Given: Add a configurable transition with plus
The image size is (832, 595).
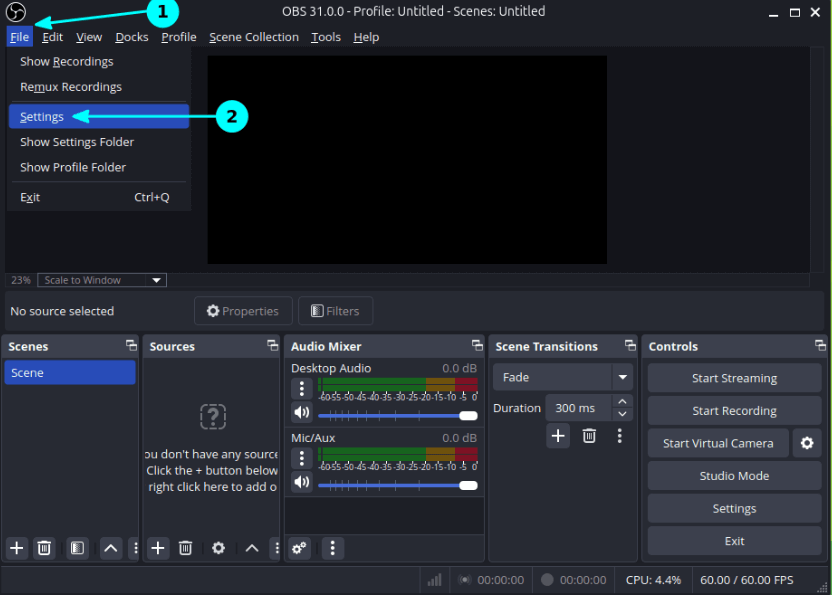Looking at the screenshot, I should (x=558, y=436).
